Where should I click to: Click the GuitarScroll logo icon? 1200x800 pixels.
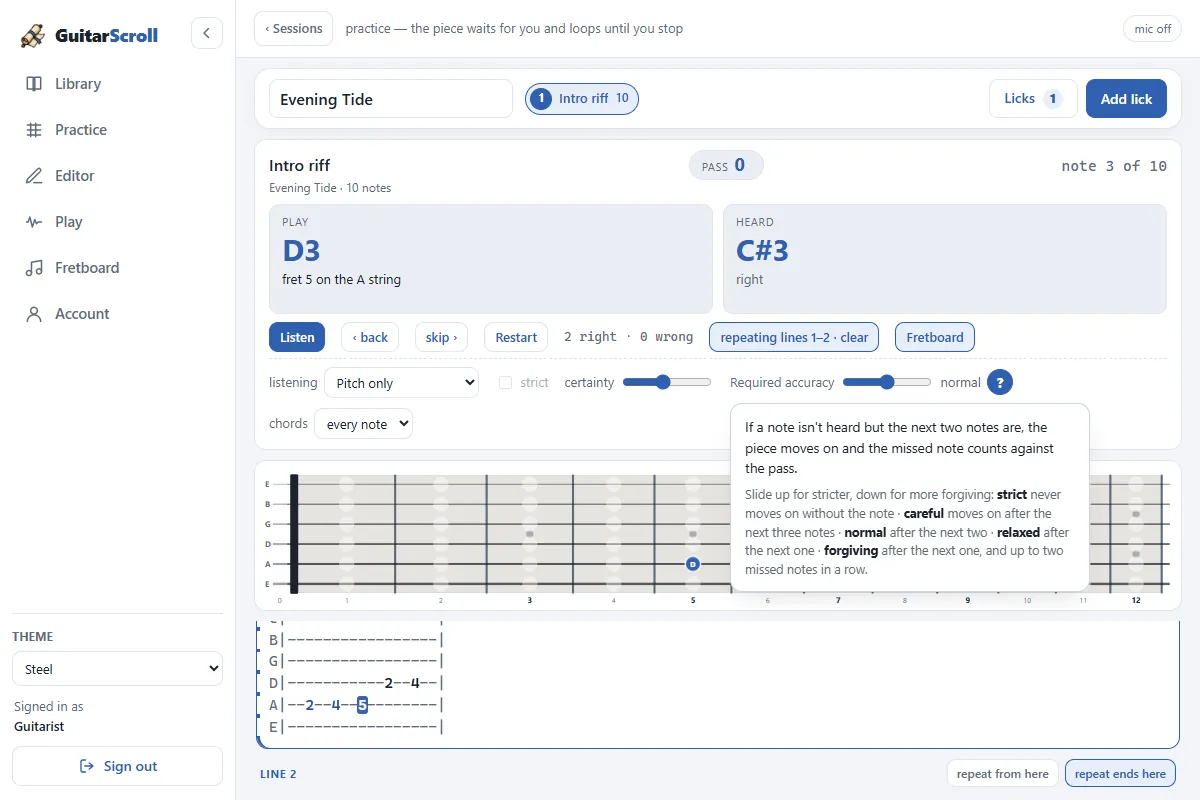(x=33, y=36)
